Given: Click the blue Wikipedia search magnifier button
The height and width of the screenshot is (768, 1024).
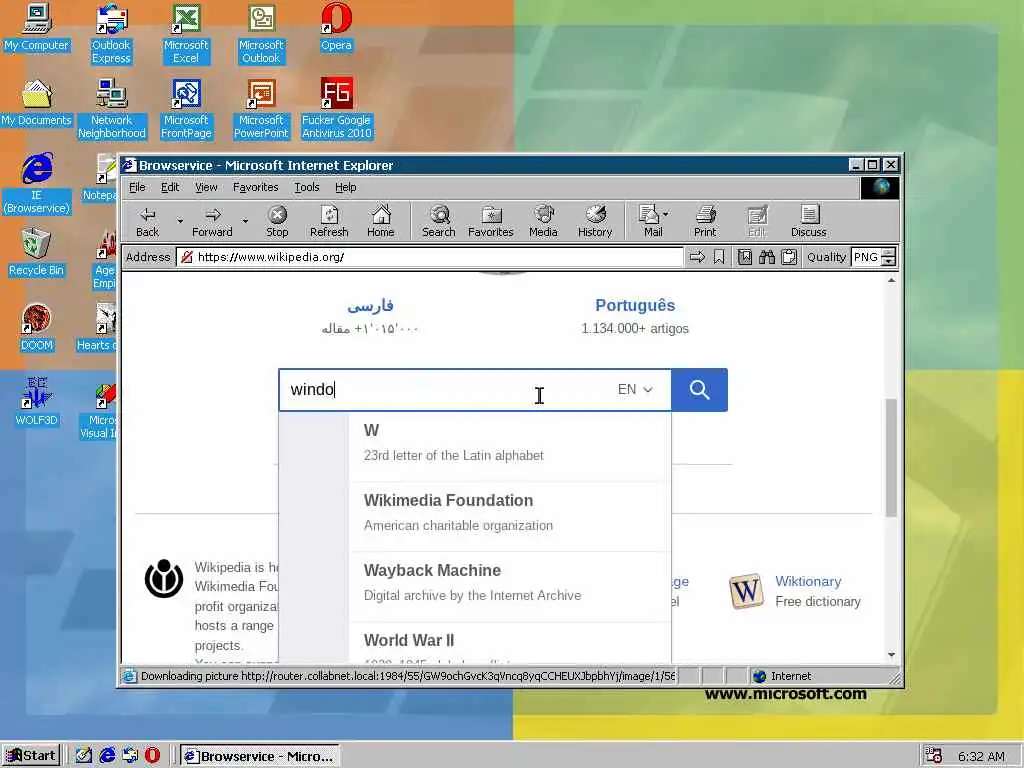Looking at the screenshot, I should point(699,390).
